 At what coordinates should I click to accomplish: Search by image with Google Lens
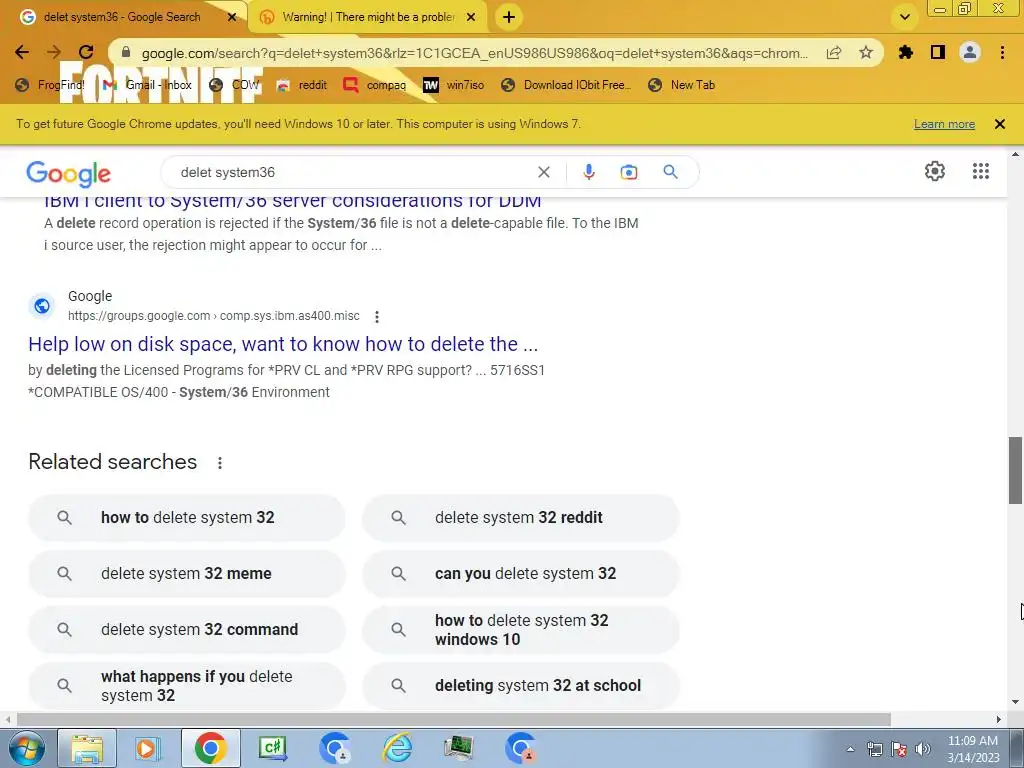pos(628,172)
